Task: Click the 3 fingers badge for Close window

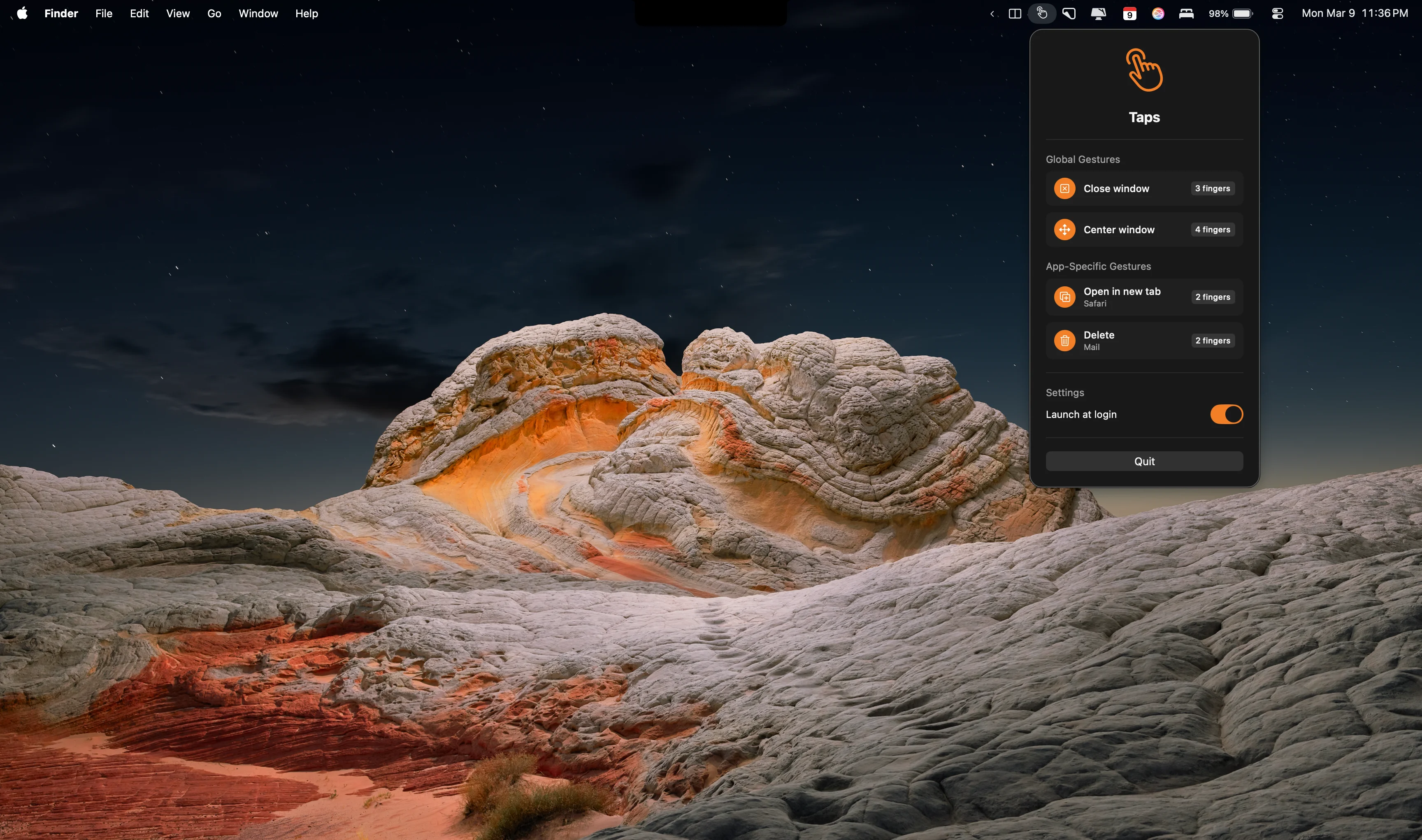Action: (1213, 188)
